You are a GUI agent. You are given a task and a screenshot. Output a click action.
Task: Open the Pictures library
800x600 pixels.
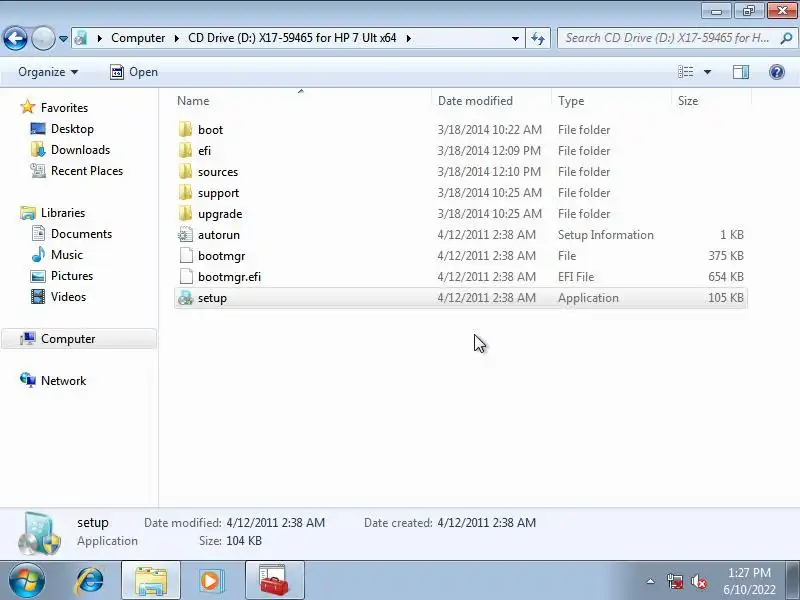click(72, 276)
